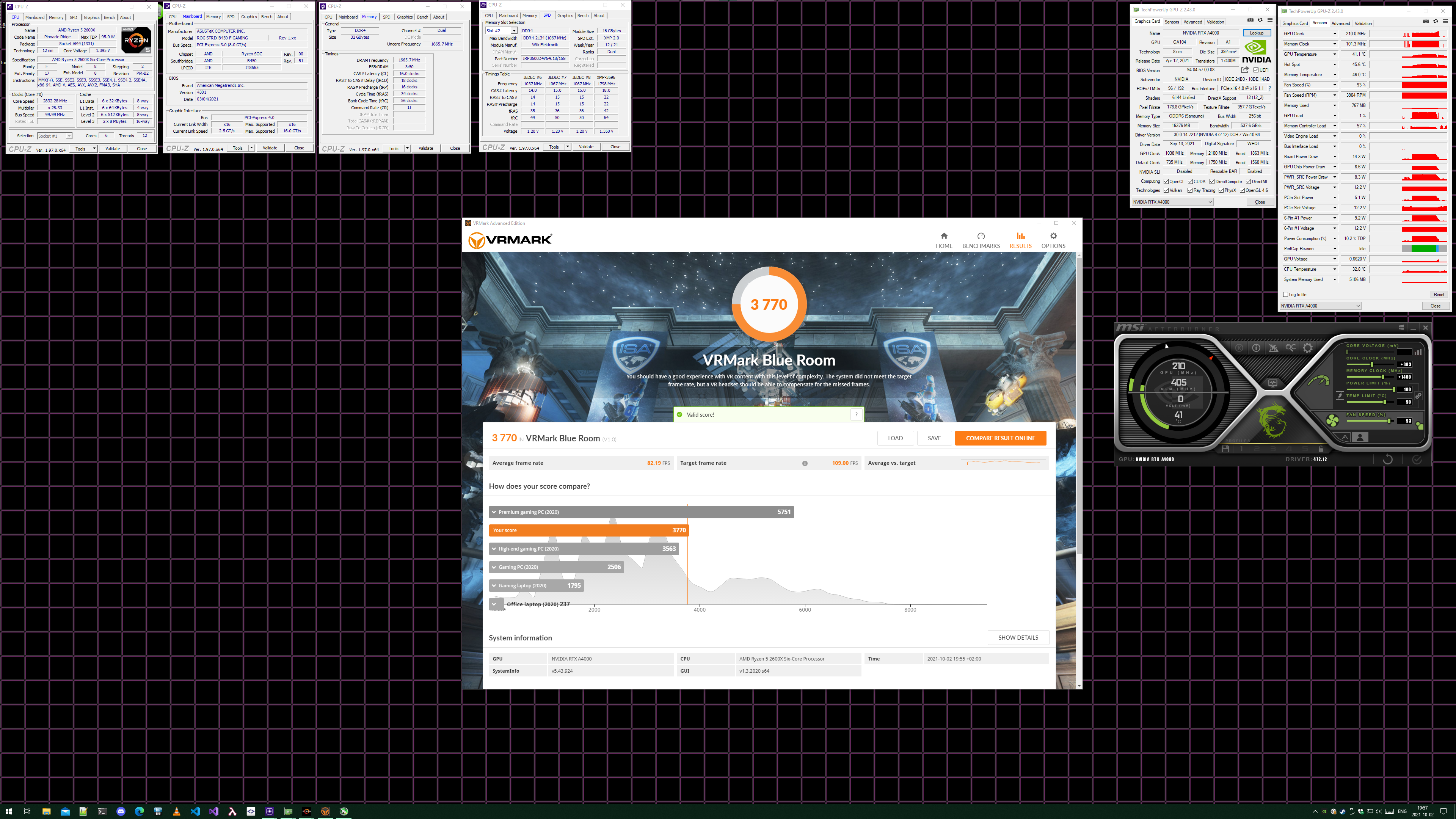Open the hamburger menu in GPU-Z Sensors window
Screen dimensions: 1456x819
click(1445, 22)
